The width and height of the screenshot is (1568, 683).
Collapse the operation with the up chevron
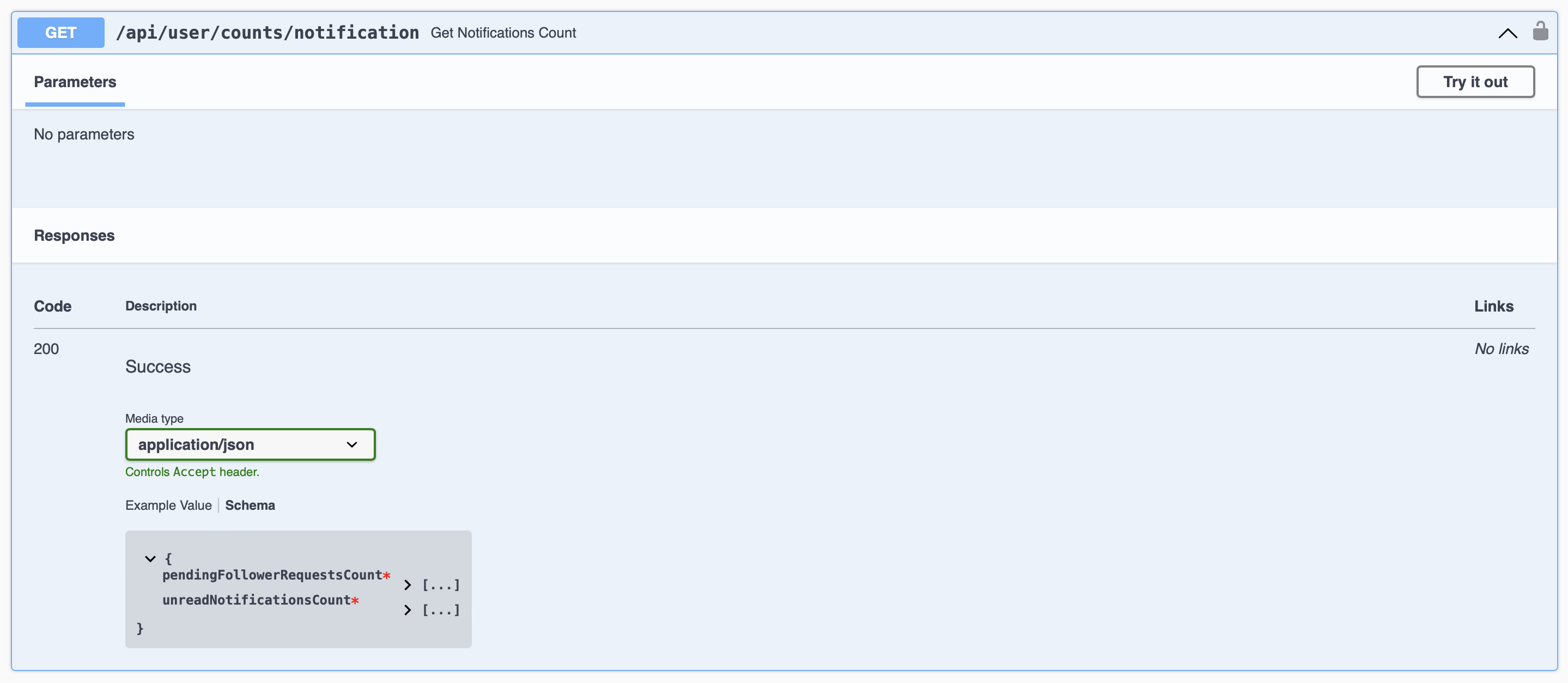point(1507,33)
